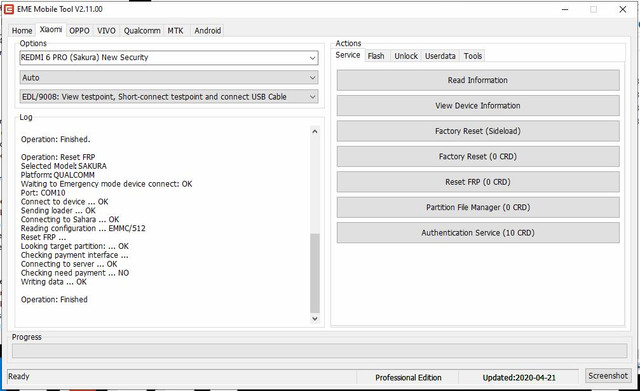
Task: Click the empty progress bar
Action: [319, 351]
